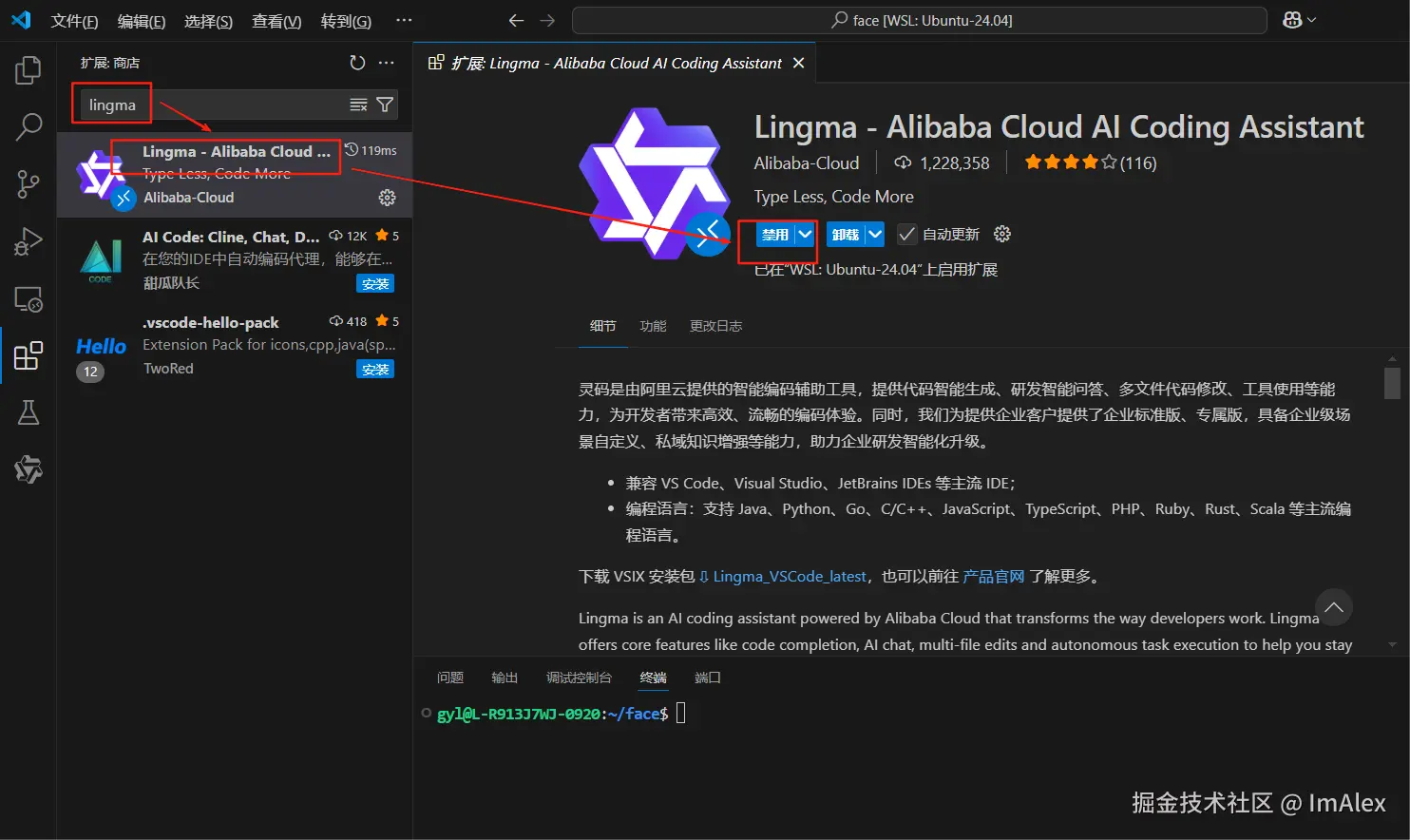This screenshot has width=1410, height=840.
Task: Show more menu items via the ellipsis
Action: click(x=404, y=20)
